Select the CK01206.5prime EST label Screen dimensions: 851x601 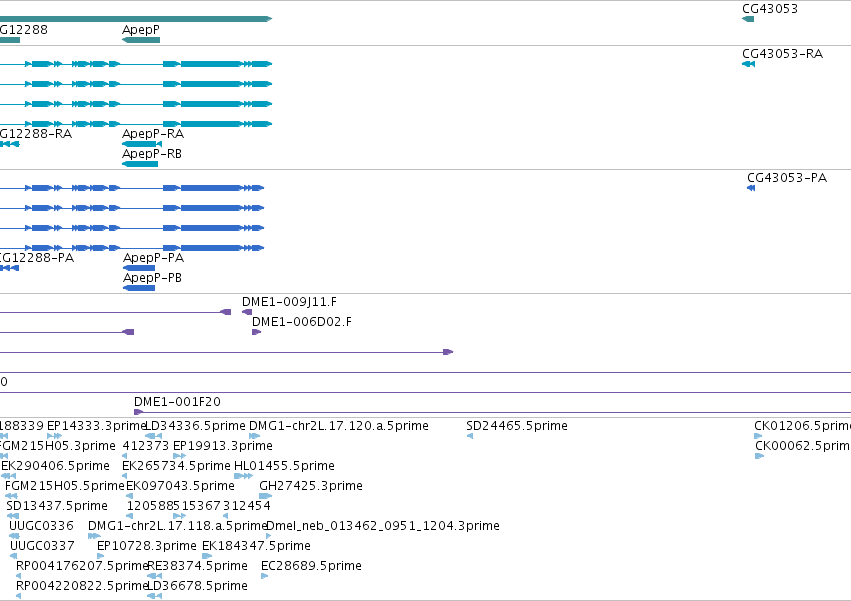(802, 426)
